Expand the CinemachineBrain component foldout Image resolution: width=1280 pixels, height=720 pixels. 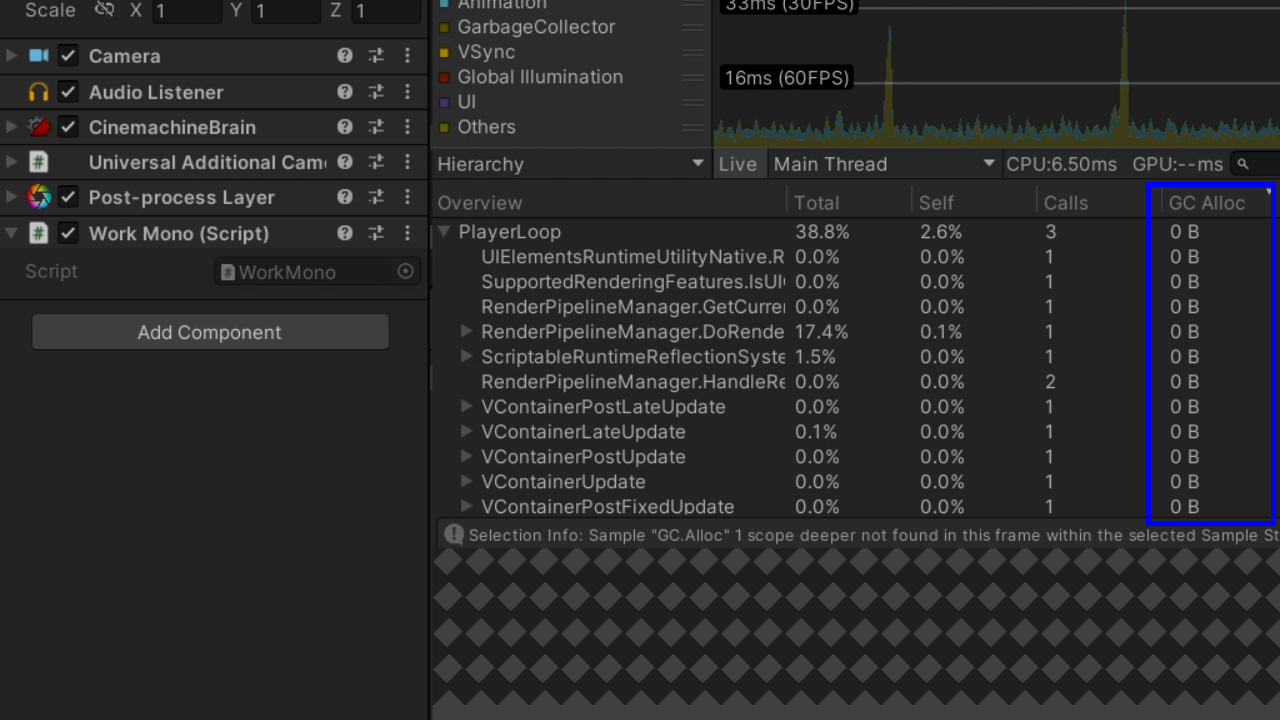(11, 127)
